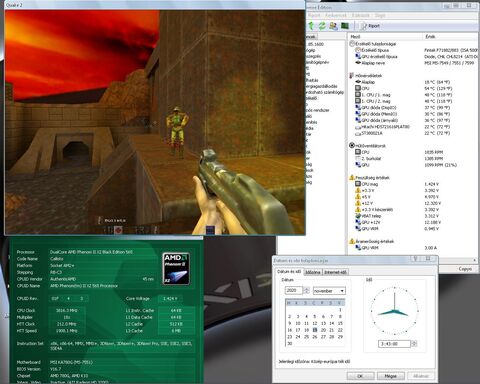
Task: Click the time input field 3:43:00
Action: (x=395, y=343)
